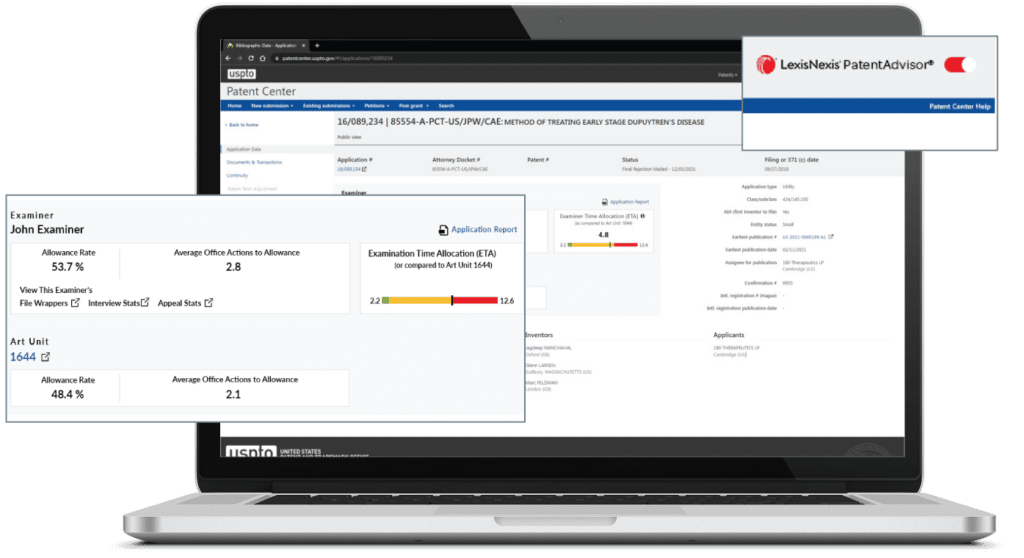Open the examiner's Appeal Stats link
Image resolution: width=1024 pixels, height=558 pixels.
click(x=185, y=303)
